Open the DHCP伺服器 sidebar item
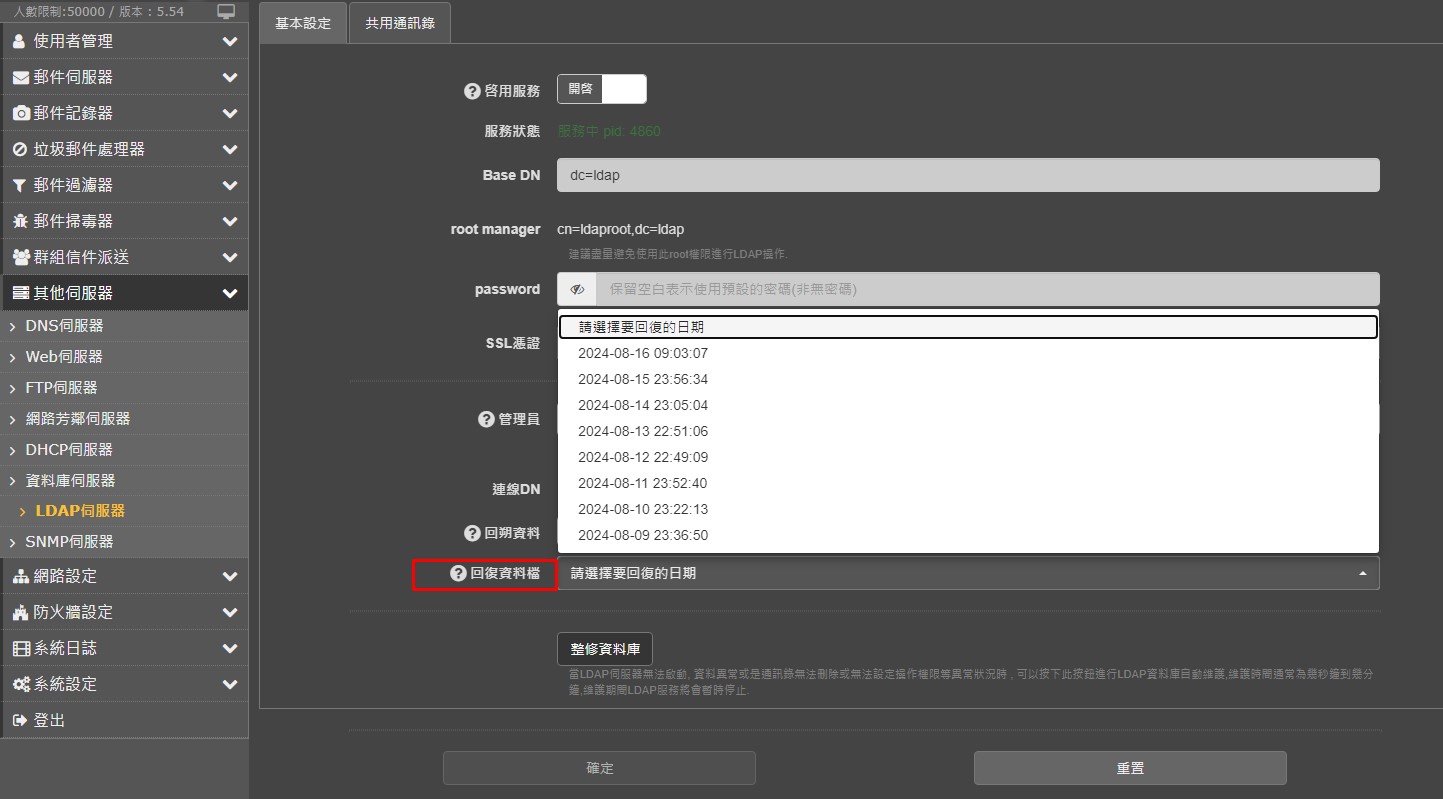 pos(69,450)
